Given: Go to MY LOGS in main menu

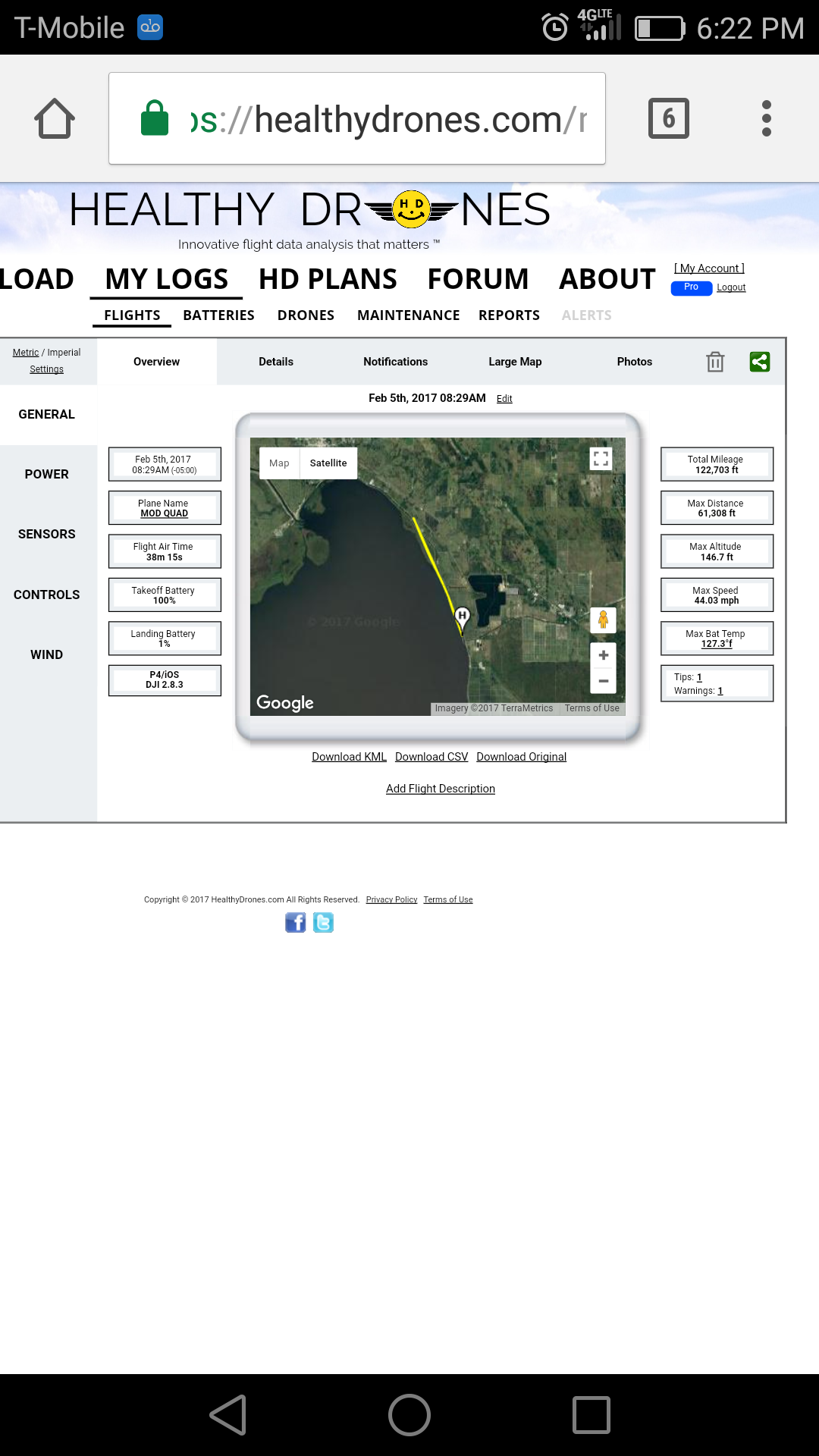Looking at the screenshot, I should [167, 279].
